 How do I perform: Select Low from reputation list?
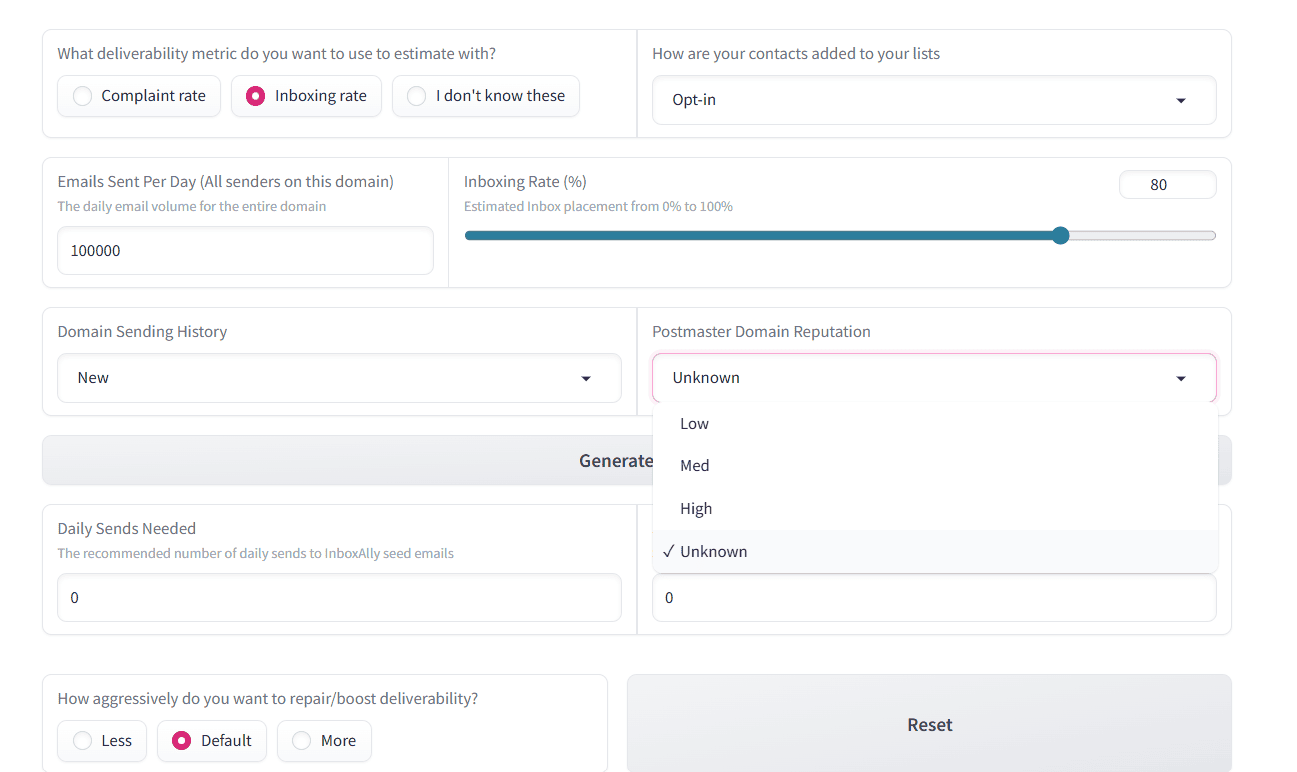695,424
